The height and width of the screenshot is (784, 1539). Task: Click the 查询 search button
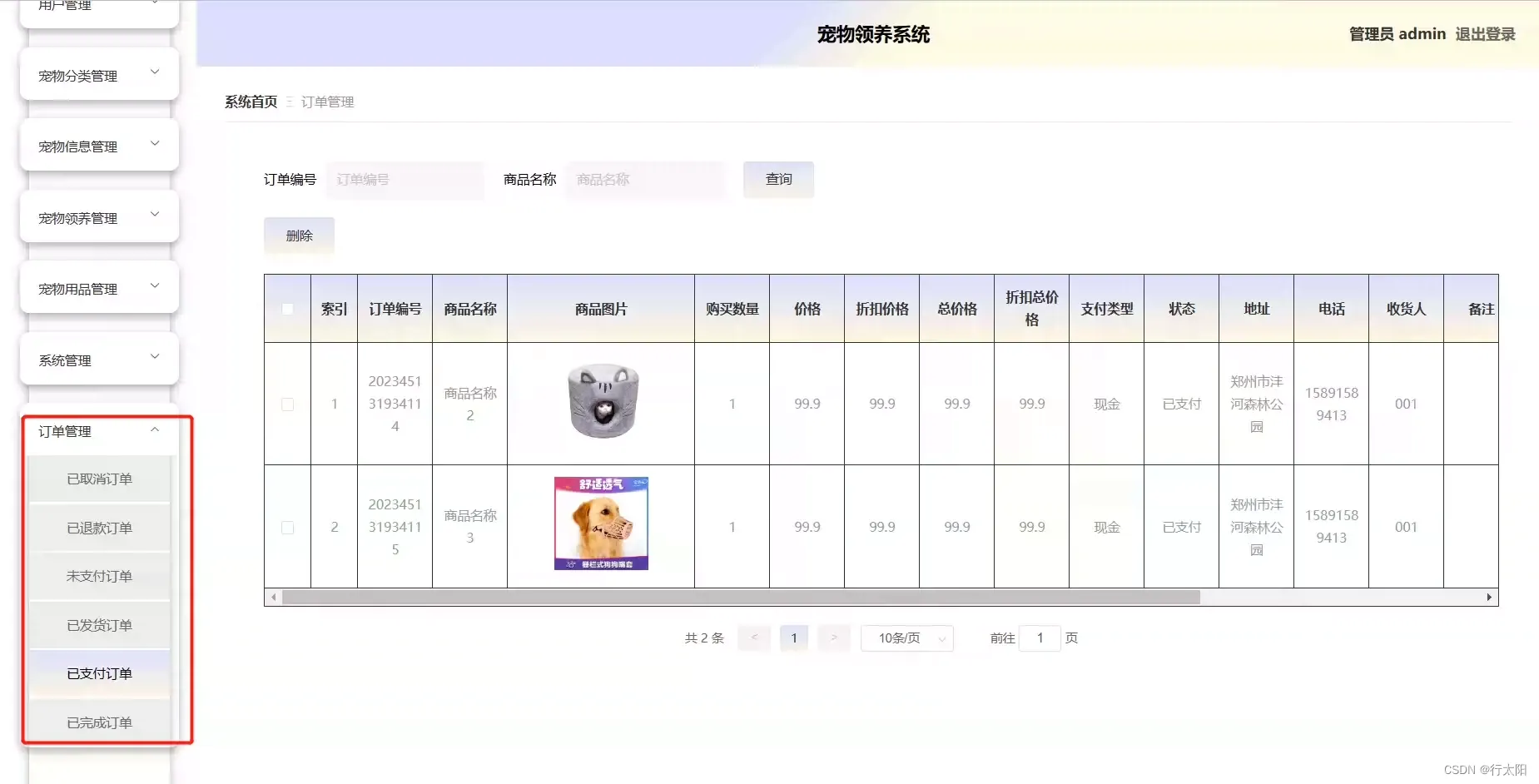778,180
